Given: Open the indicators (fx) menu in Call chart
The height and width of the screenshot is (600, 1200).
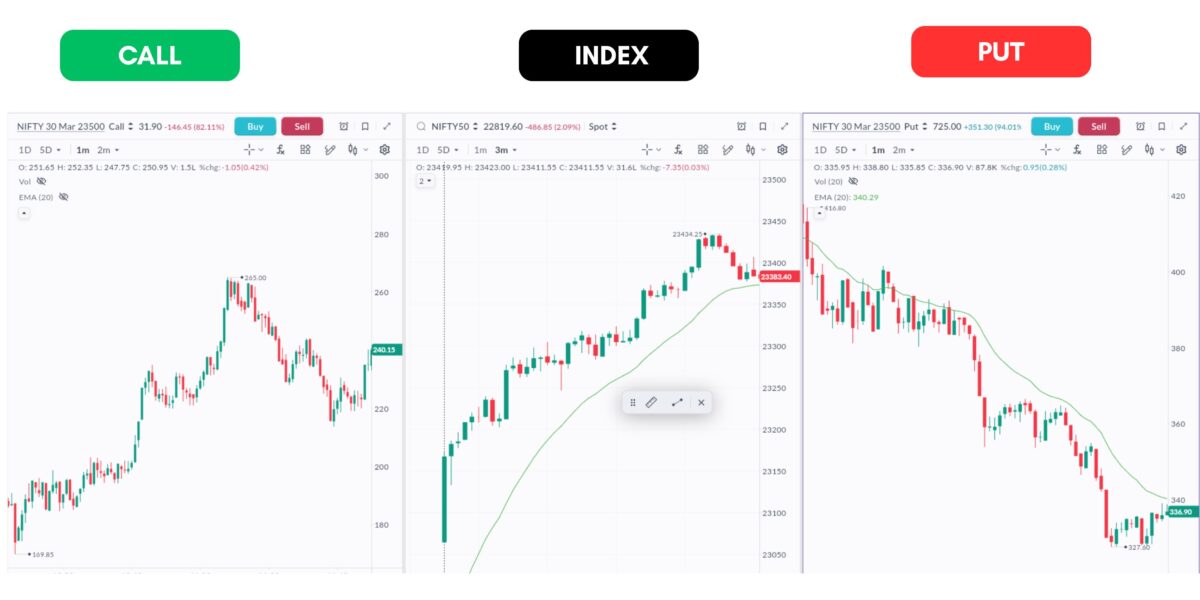Looking at the screenshot, I should [x=281, y=150].
